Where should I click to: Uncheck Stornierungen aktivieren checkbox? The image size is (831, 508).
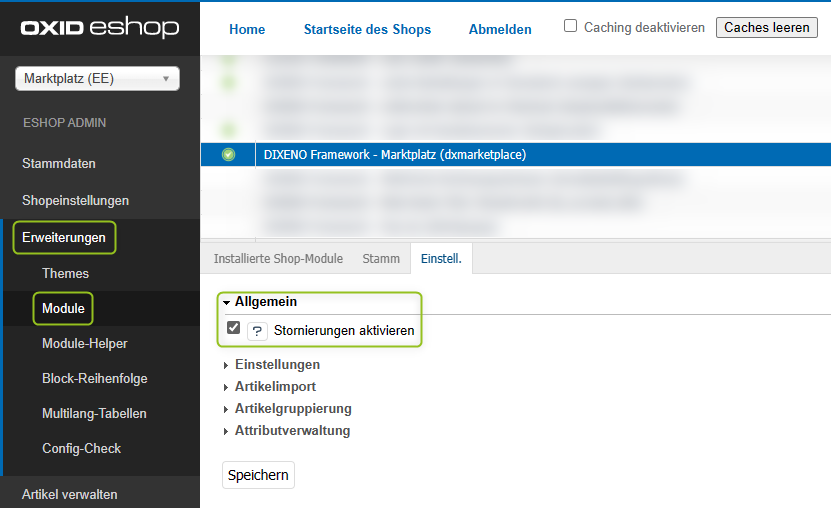pos(233,328)
